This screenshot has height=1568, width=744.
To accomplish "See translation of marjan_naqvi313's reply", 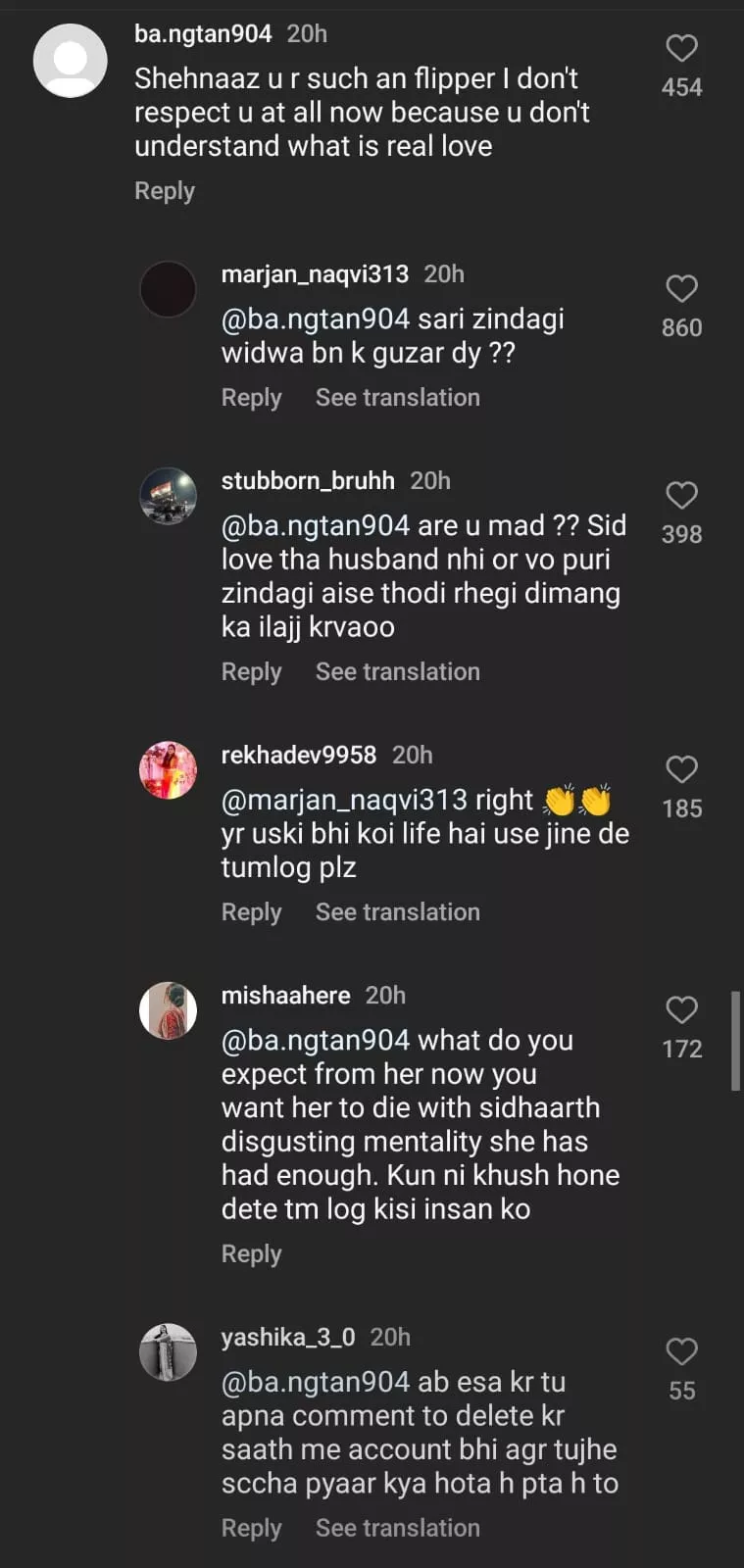I will (x=397, y=398).
